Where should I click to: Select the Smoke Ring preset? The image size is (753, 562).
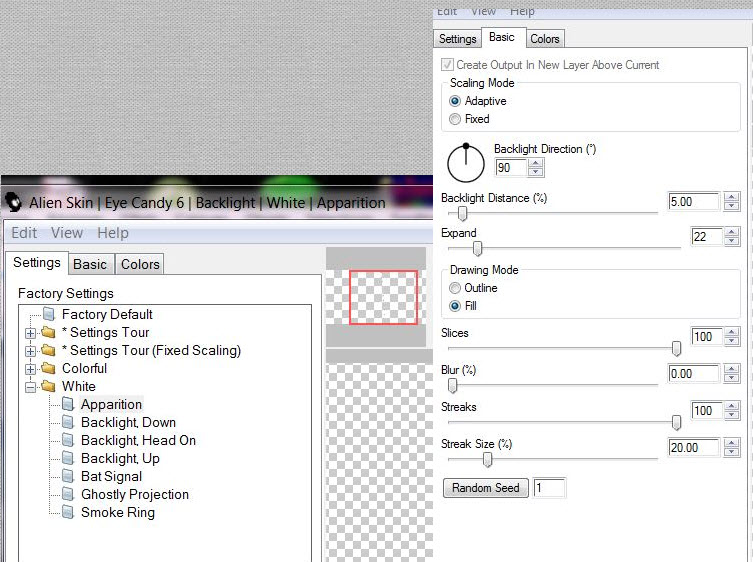118,512
